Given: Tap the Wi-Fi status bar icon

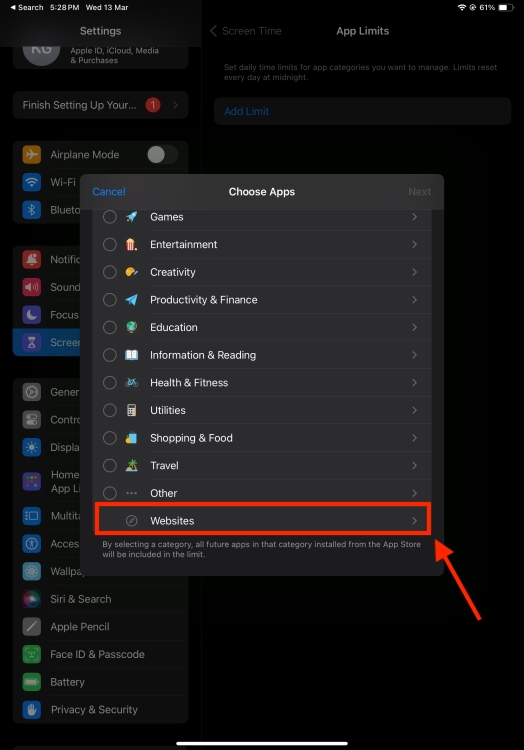Looking at the screenshot, I should 462,7.
